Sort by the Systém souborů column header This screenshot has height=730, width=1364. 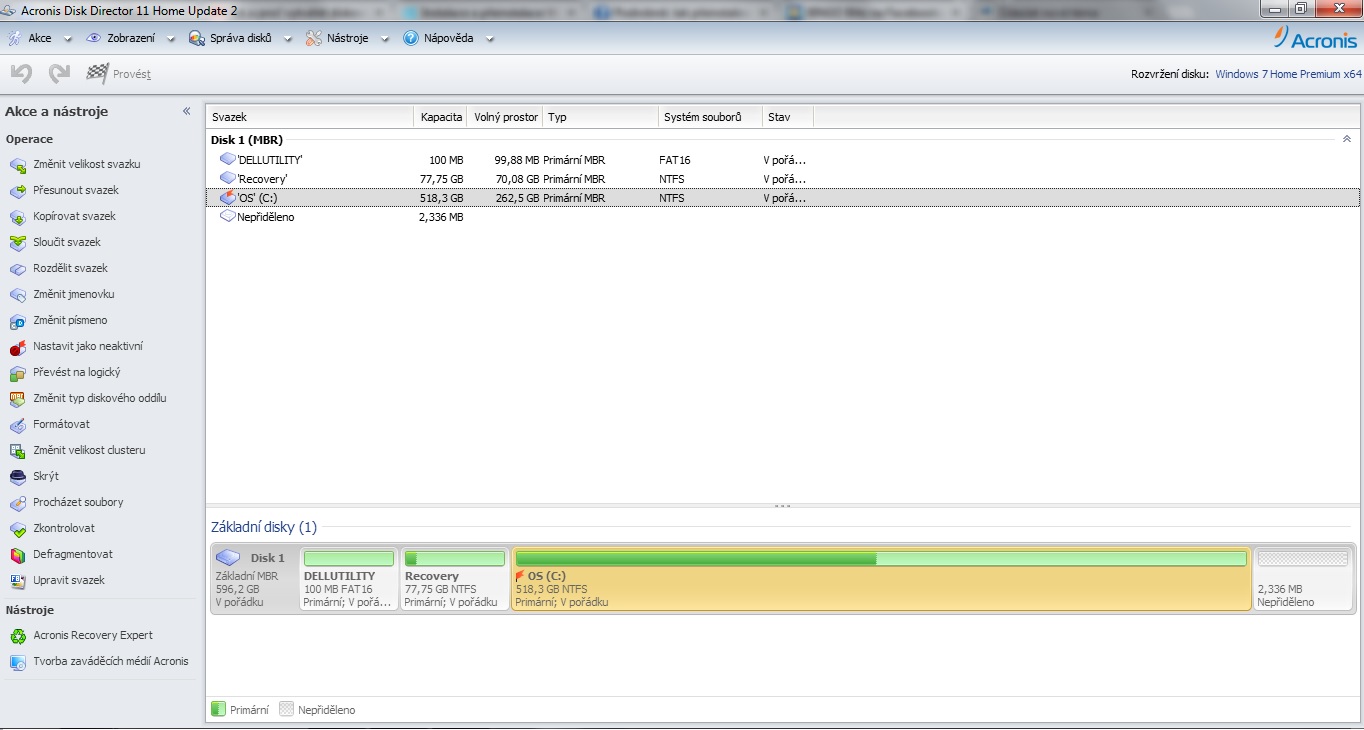point(710,117)
